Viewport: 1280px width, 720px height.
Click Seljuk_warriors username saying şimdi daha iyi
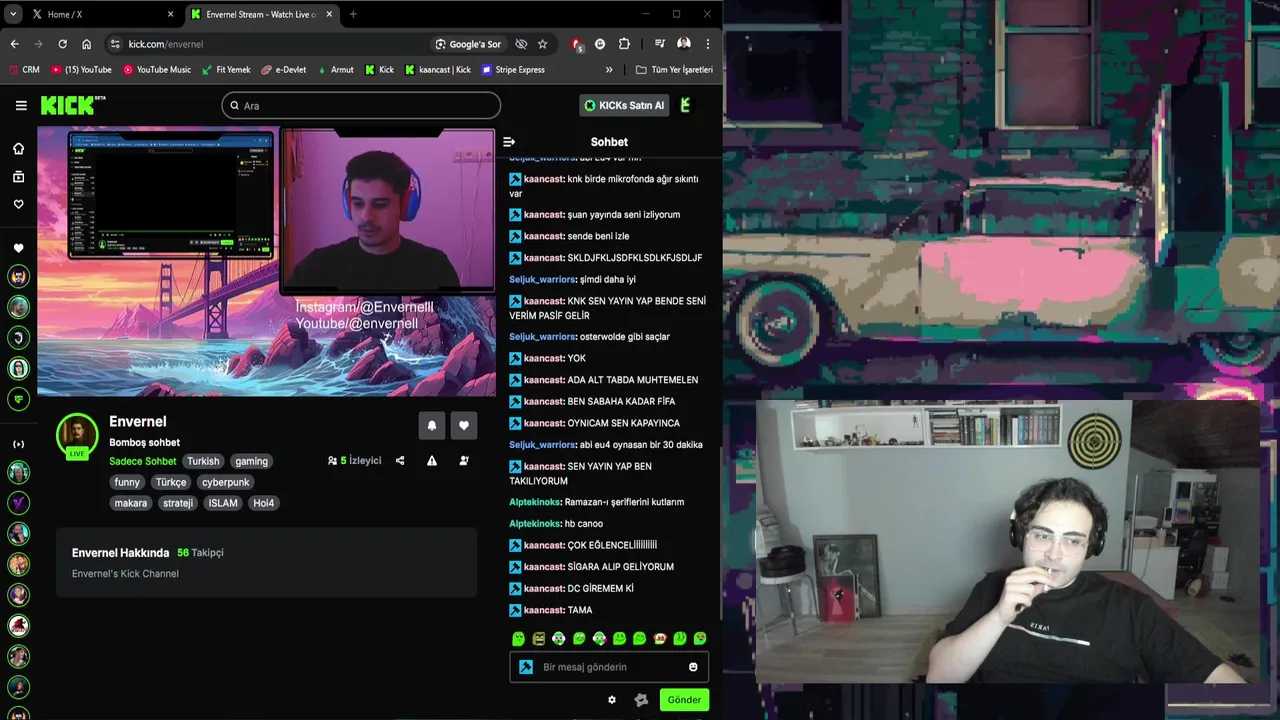click(x=542, y=279)
